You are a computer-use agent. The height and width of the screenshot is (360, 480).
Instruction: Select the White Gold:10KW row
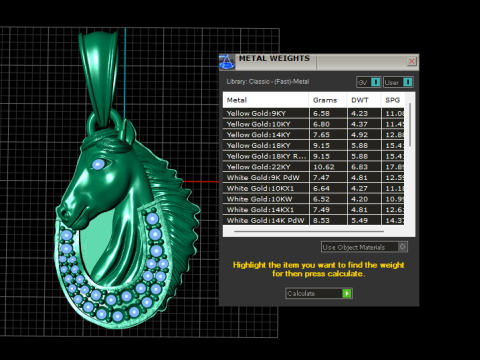pyautogui.click(x=313, y=199)
